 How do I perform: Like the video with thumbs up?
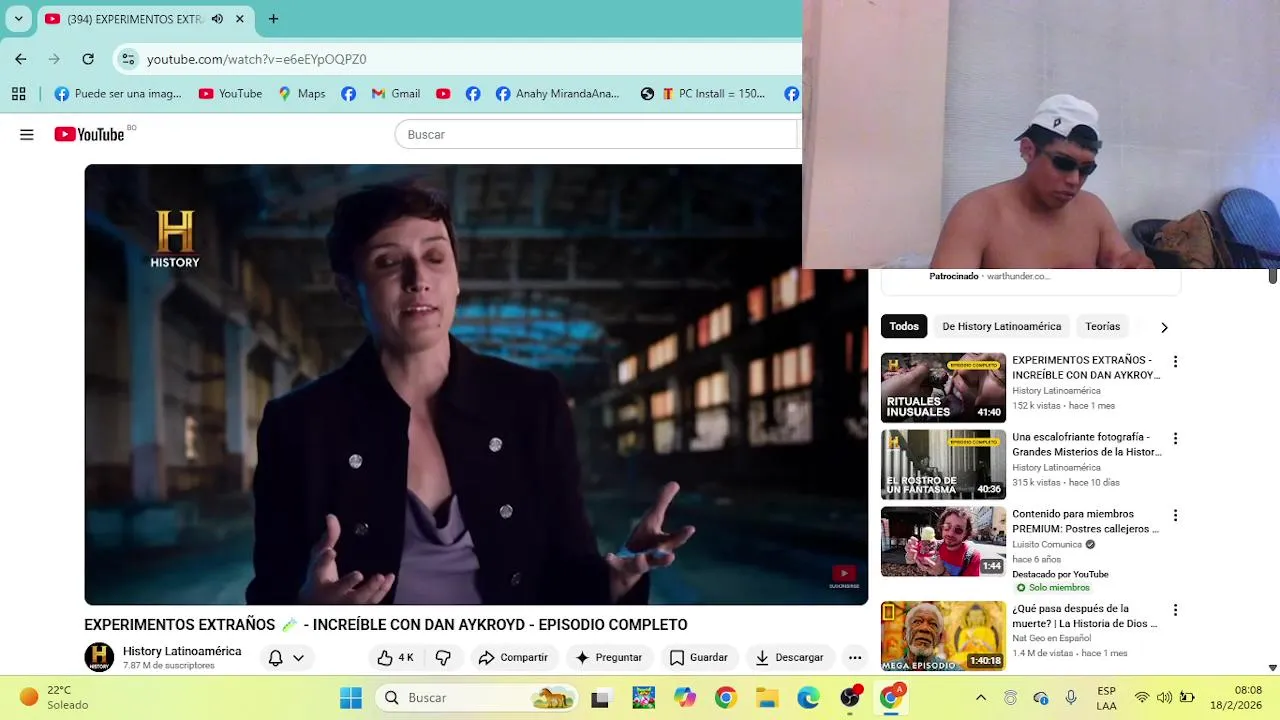395,657
